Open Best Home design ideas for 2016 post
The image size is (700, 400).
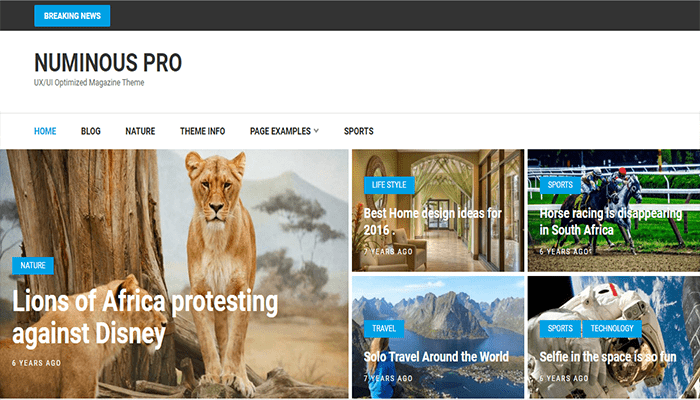(x=433, y=221)
